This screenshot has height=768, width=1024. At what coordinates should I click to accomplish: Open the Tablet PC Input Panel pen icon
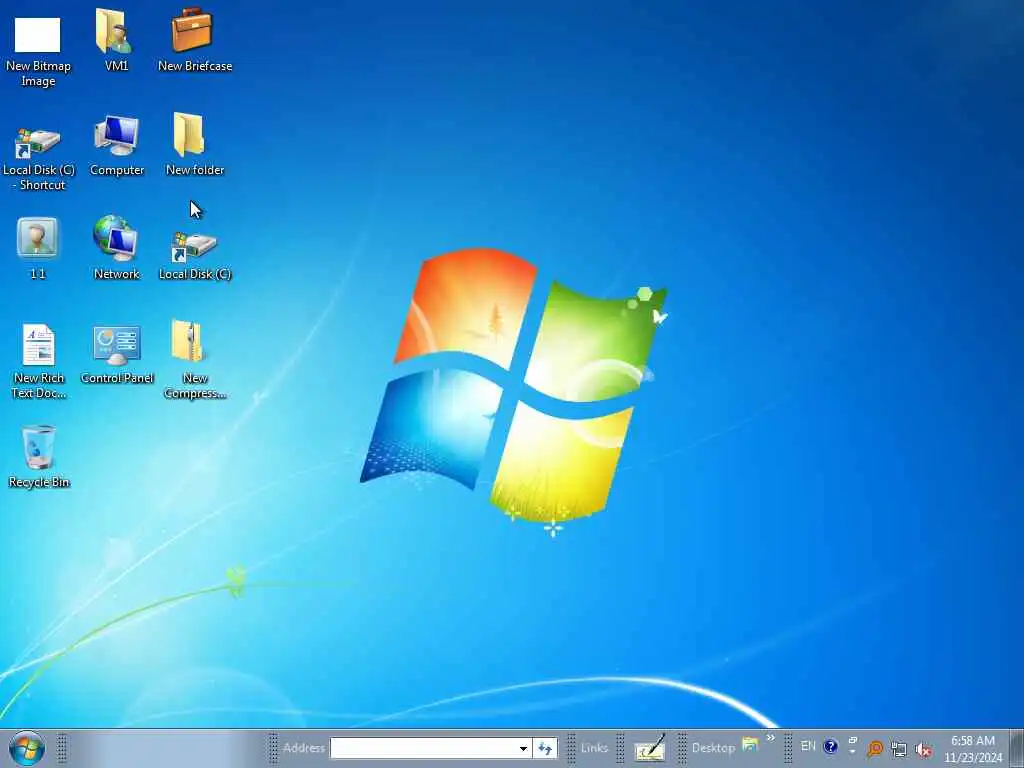[649, 748]
